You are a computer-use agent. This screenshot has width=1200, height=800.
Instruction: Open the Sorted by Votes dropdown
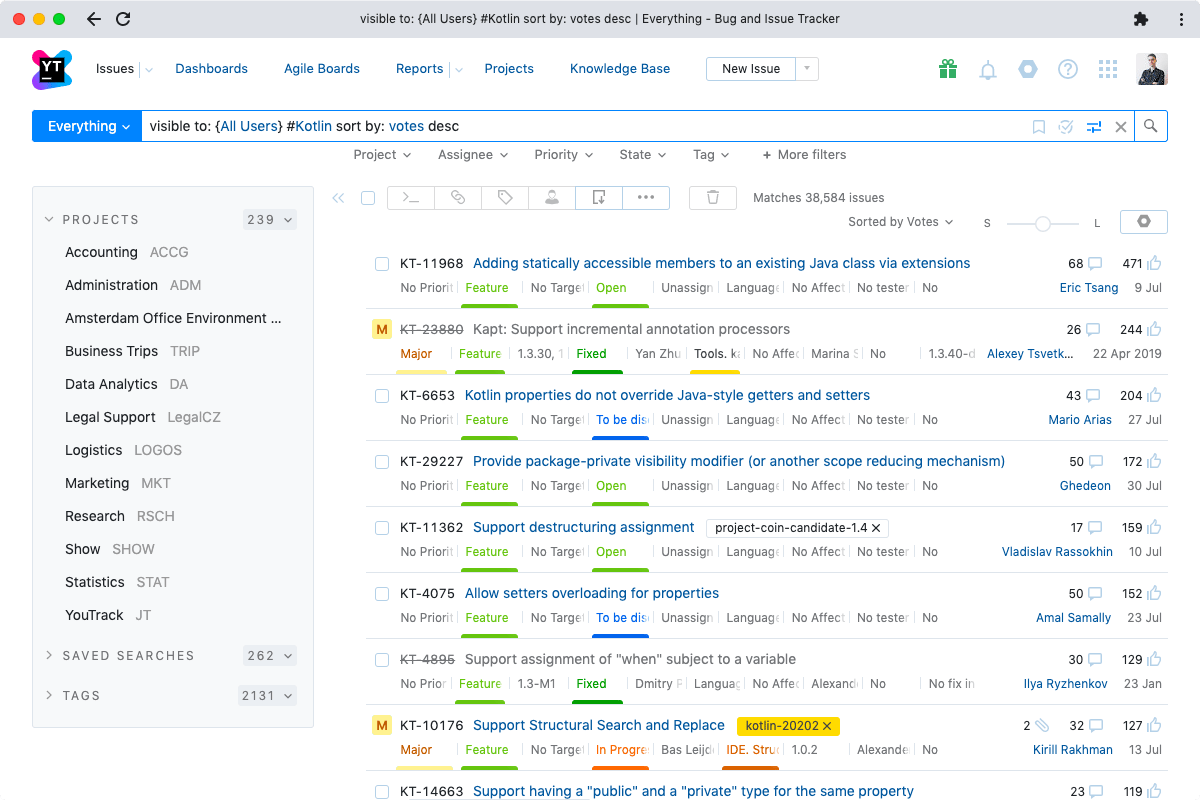tap(900, 222)
